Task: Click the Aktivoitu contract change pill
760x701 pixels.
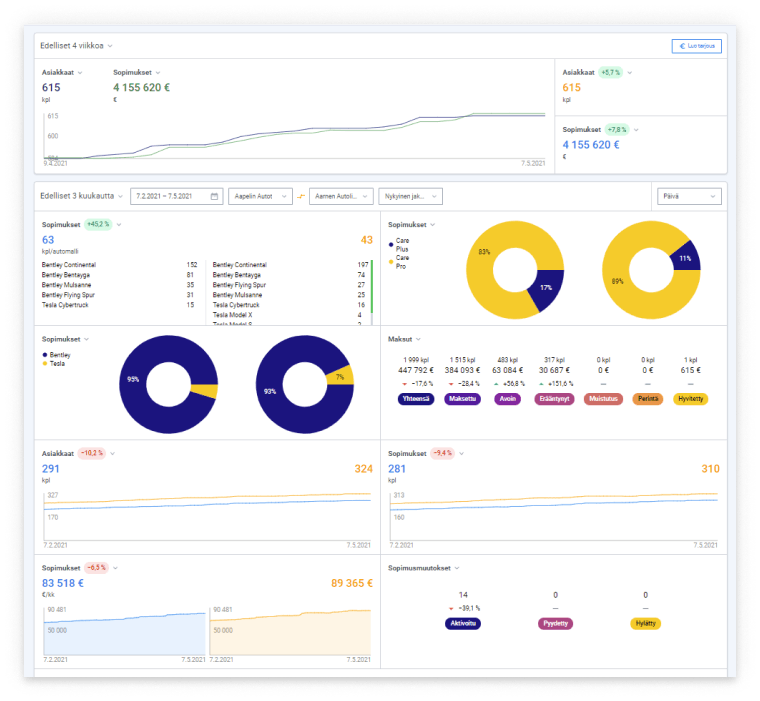Action: 463,623
